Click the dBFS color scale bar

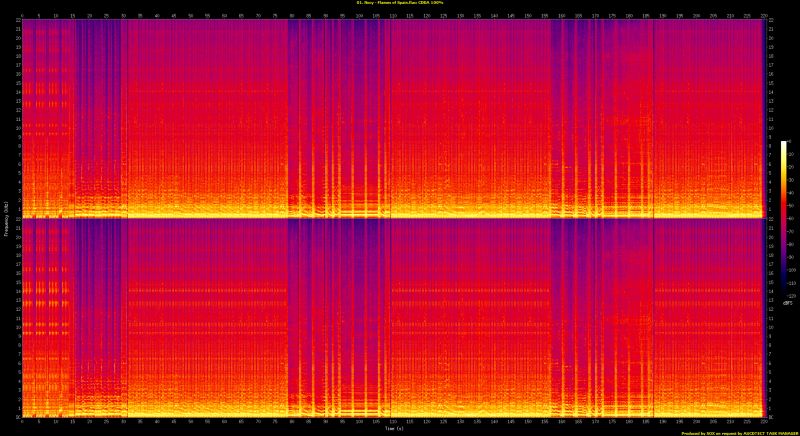coord(784,220)
